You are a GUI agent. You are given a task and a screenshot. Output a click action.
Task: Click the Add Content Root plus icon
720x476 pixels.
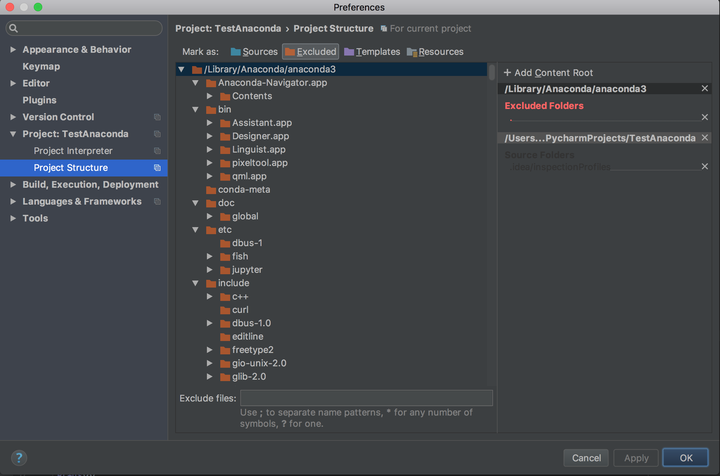507,73
